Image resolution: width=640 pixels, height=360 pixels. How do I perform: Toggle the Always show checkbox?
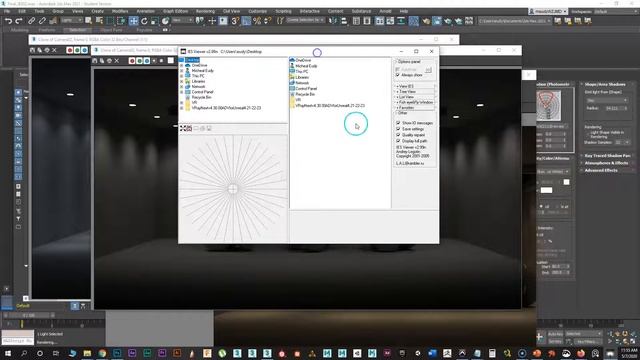[398, 75]
